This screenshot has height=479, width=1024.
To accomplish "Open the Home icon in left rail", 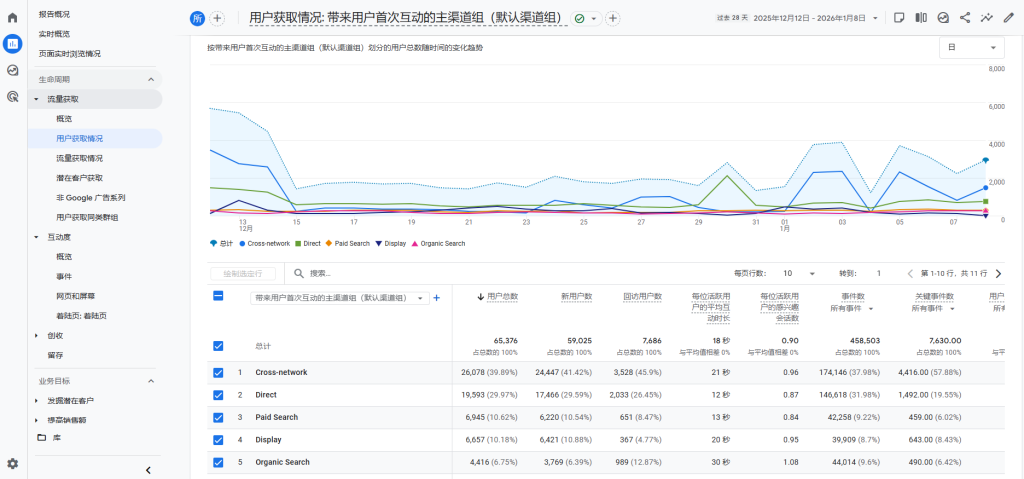I will tap(12, 18).
